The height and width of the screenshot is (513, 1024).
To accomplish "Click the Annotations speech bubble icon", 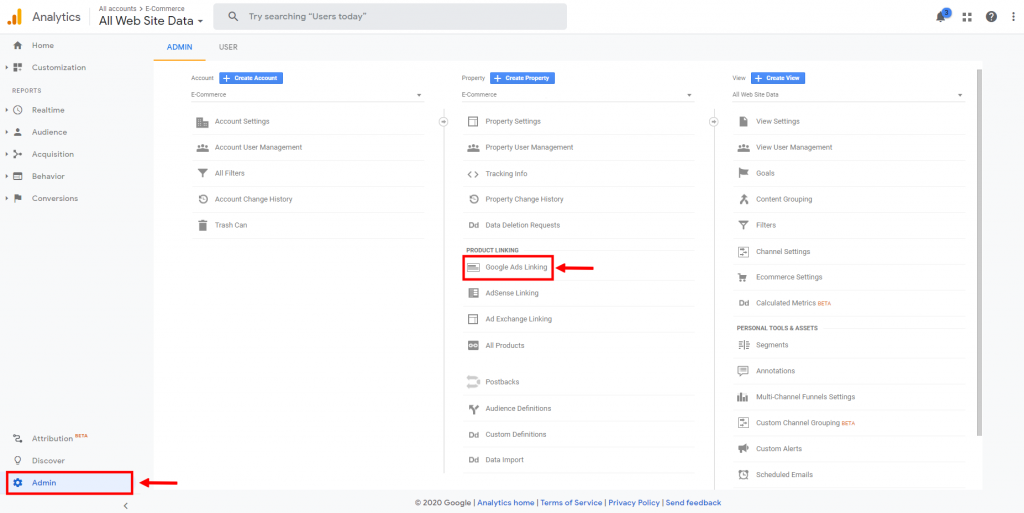I will pyautogui.click(x=743, y=371).
